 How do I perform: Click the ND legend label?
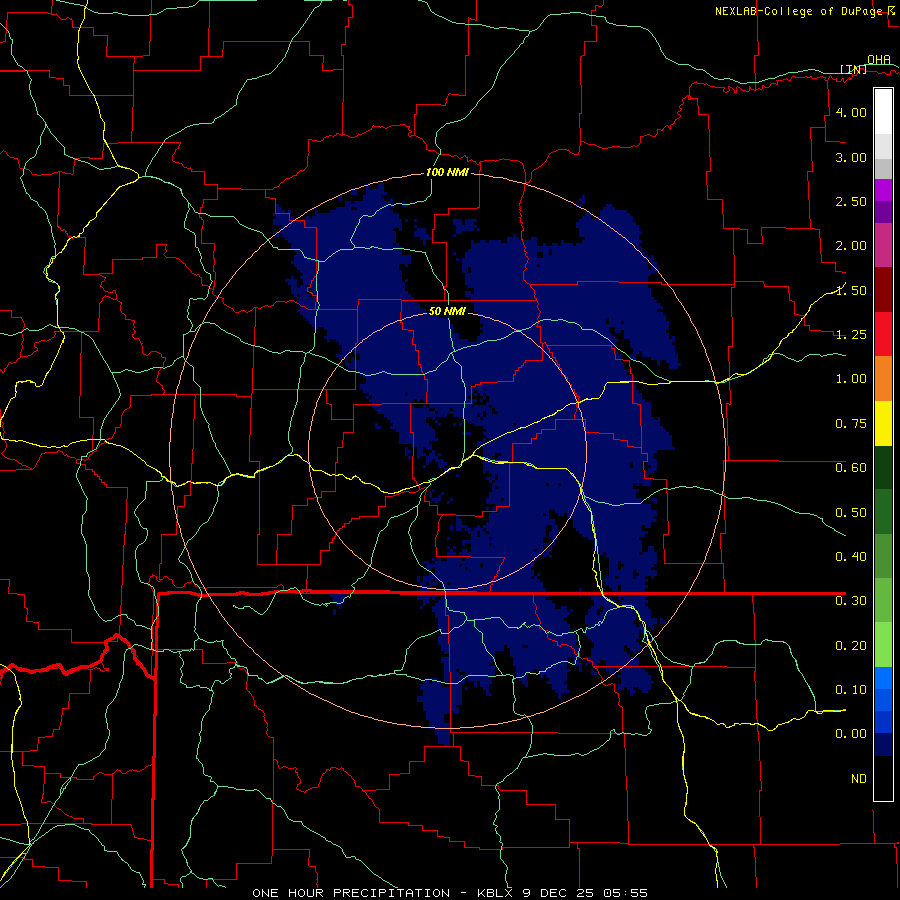tap(859, 779)
